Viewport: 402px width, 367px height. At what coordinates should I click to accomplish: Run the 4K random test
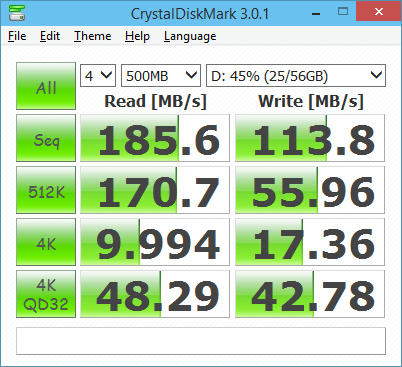click(x=46, y=242)
